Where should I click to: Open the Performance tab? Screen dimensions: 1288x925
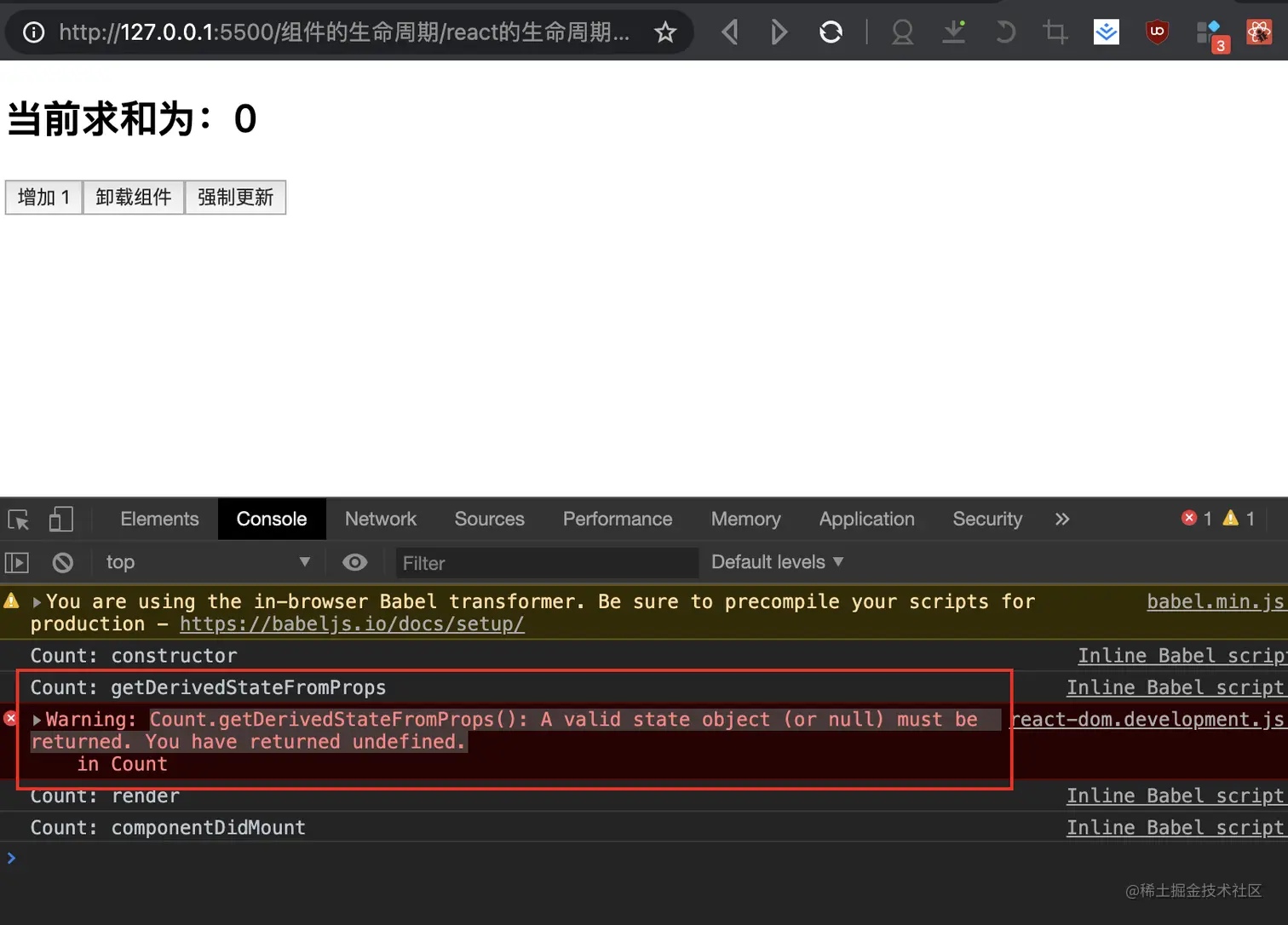(618, 519)
